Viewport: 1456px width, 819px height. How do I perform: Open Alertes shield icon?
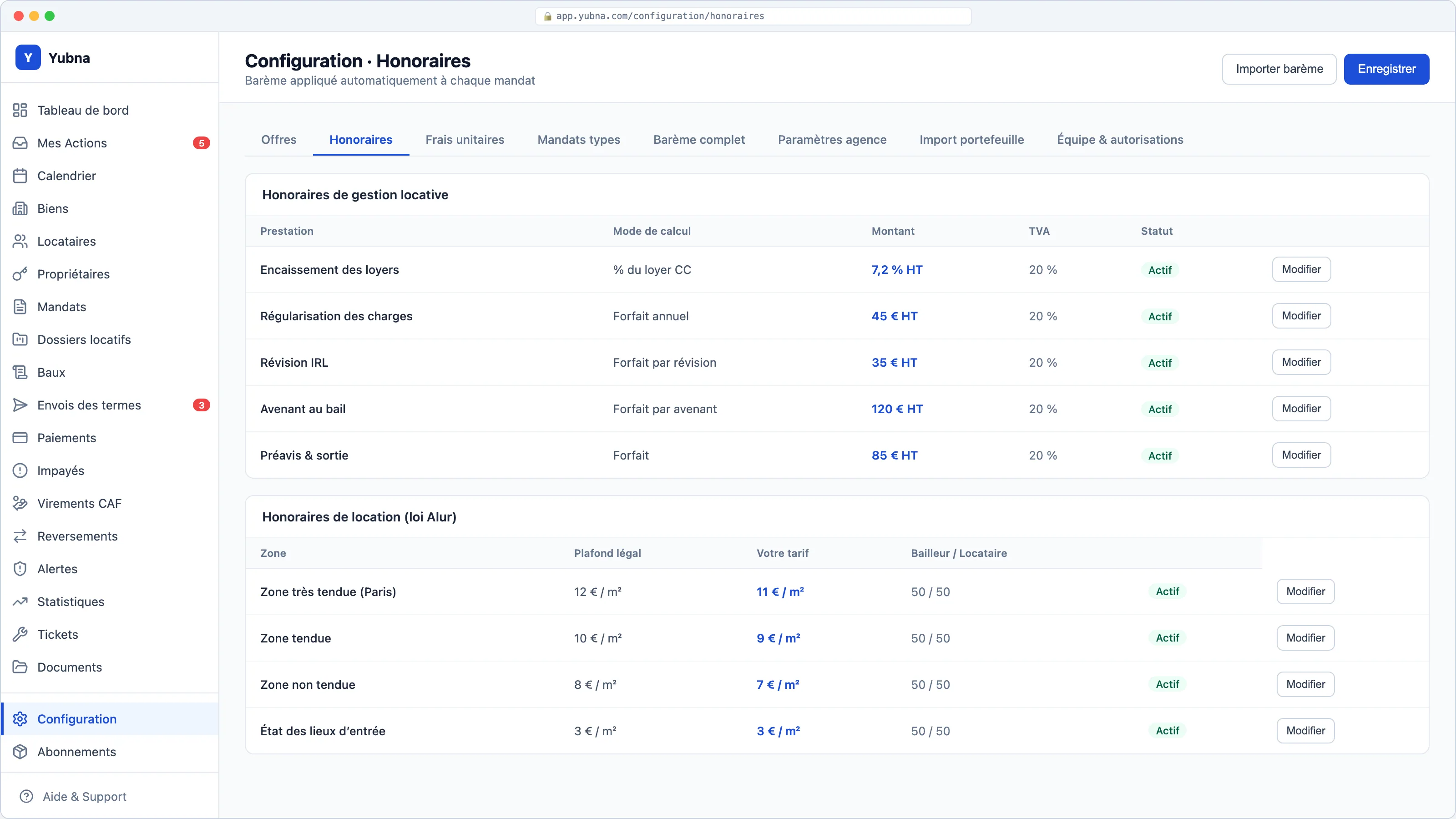[20, 569]
